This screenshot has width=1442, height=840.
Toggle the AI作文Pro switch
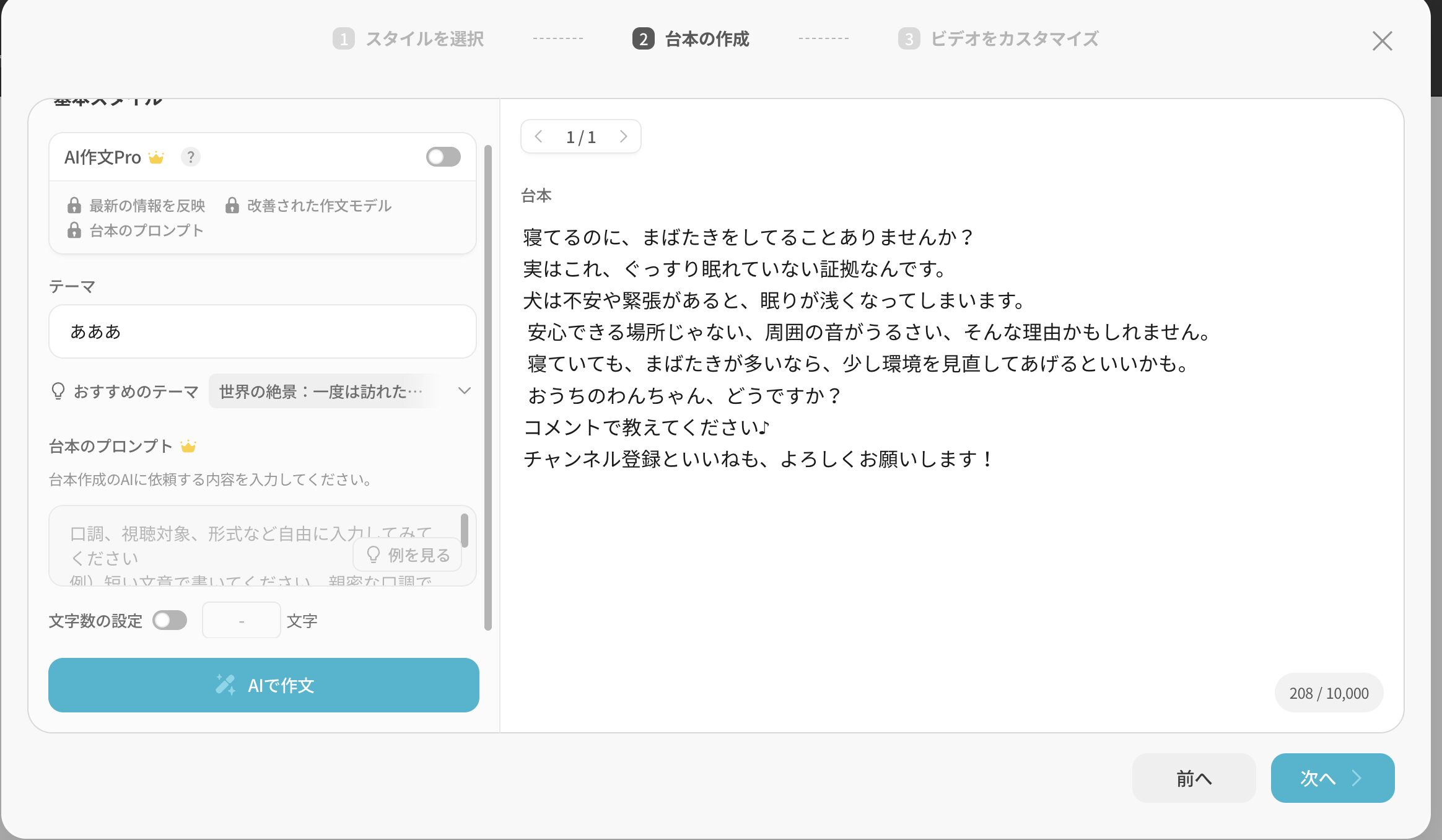coord(443,157)
